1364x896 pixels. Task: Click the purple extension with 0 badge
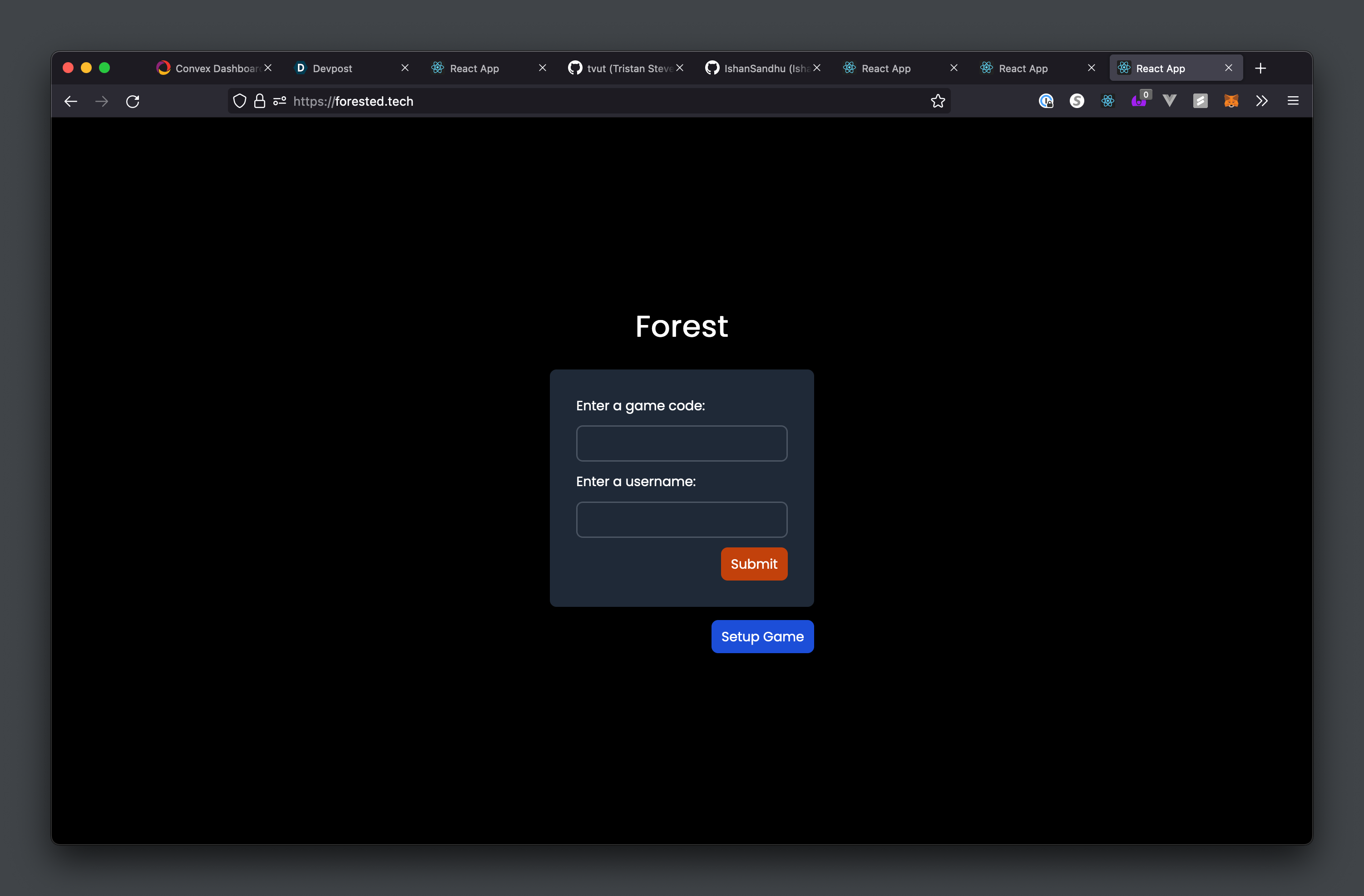[x=1139, y=101]
